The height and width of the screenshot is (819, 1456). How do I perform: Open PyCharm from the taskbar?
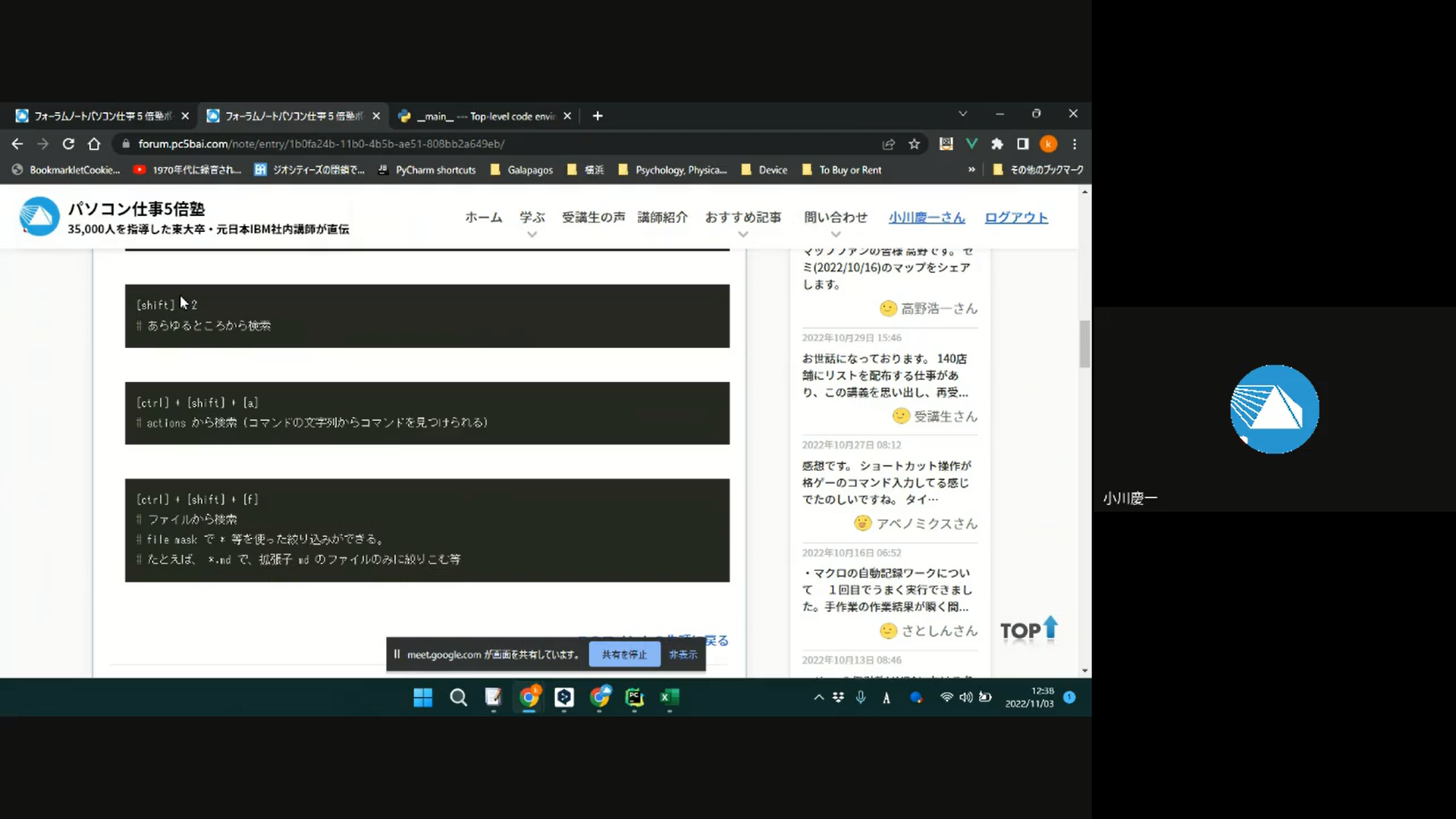[x=634, y=698]
